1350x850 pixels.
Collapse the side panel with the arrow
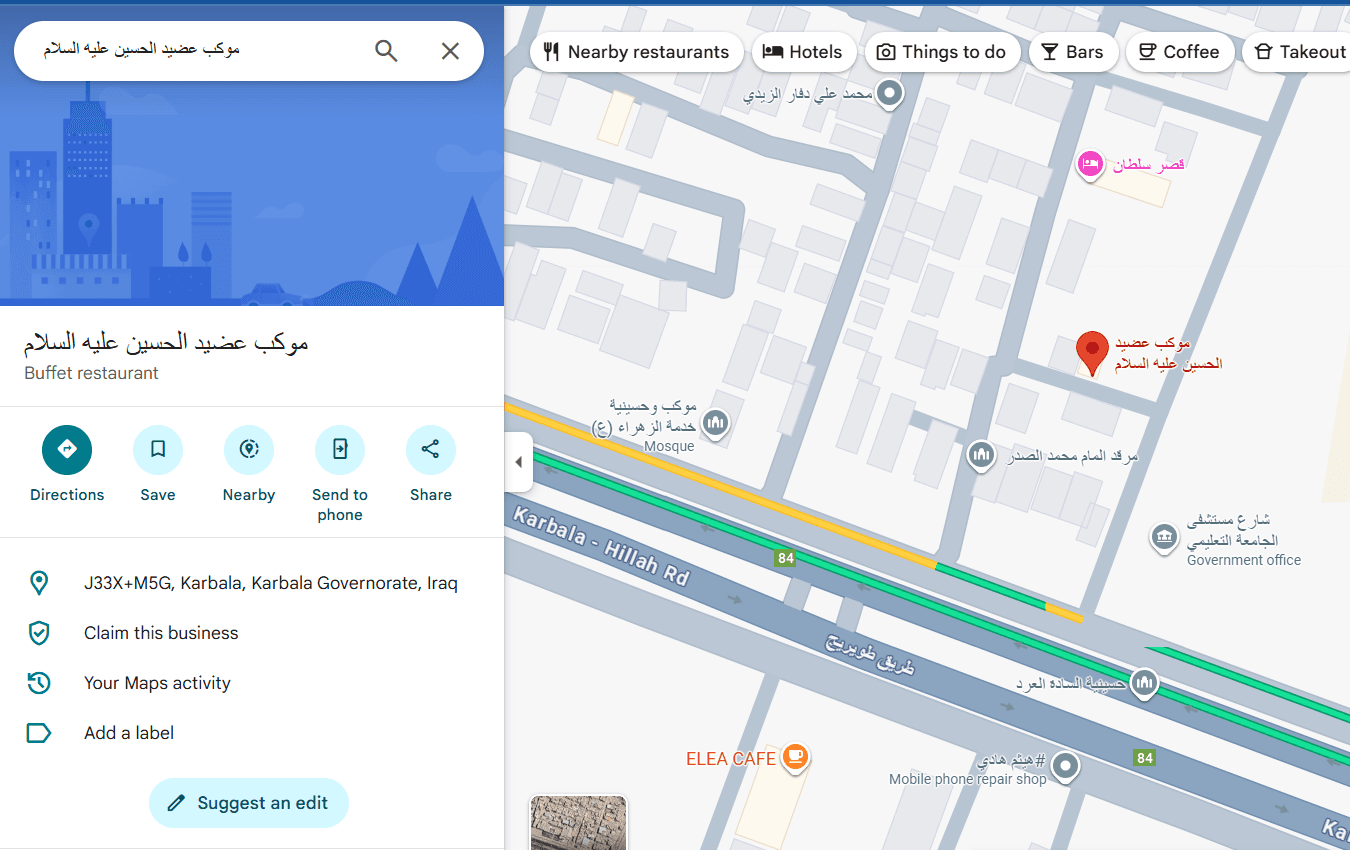(x=518, y=462)
